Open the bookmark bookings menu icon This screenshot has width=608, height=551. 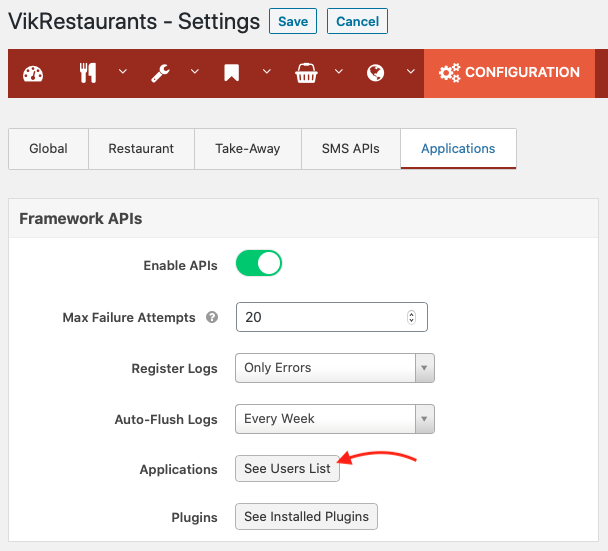pos(231,73)
